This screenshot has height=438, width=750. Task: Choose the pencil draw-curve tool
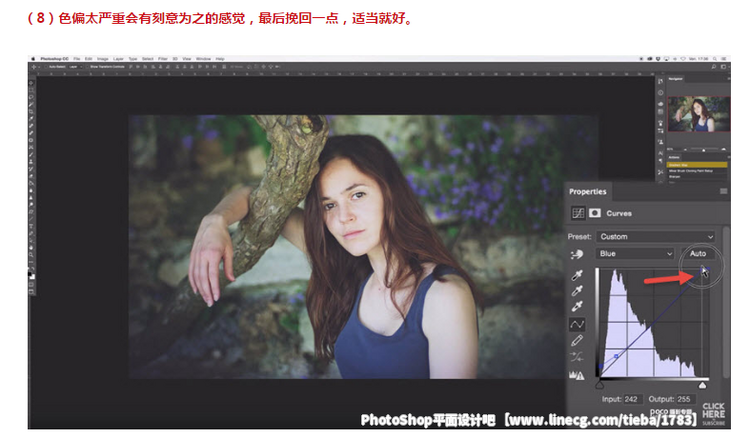(x=577, y=340)
